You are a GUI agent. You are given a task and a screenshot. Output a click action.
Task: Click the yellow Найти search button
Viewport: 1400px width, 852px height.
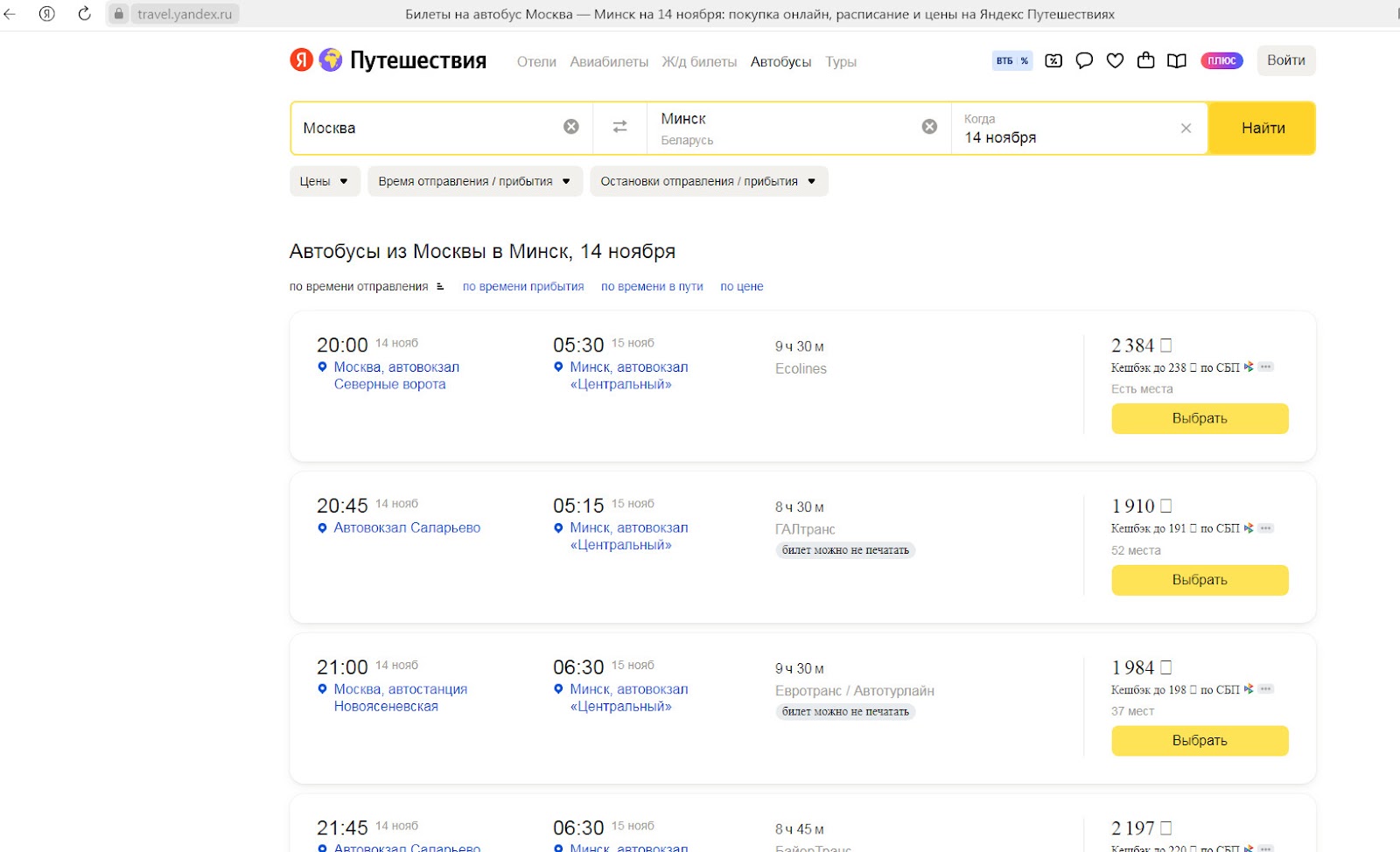(x=1263, y=128)
